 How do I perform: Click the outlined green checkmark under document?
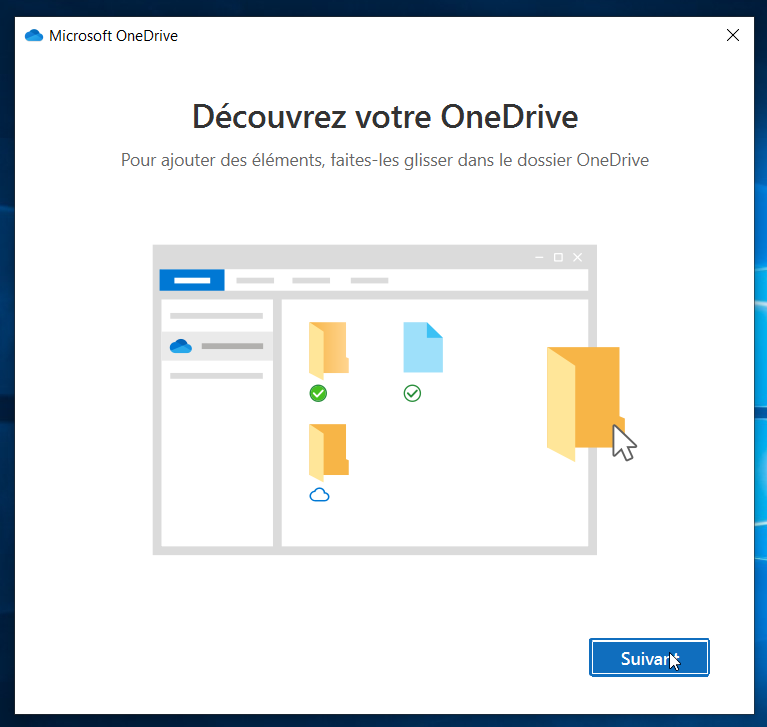(412, 394)
